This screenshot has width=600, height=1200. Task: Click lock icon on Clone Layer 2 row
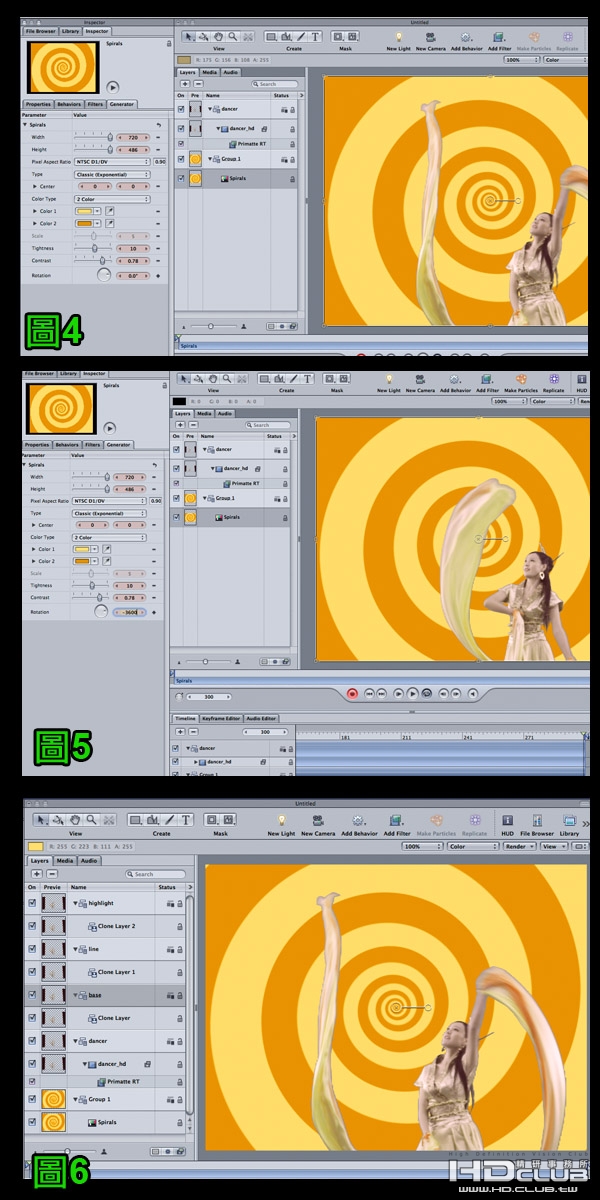(x=180, y=926)
